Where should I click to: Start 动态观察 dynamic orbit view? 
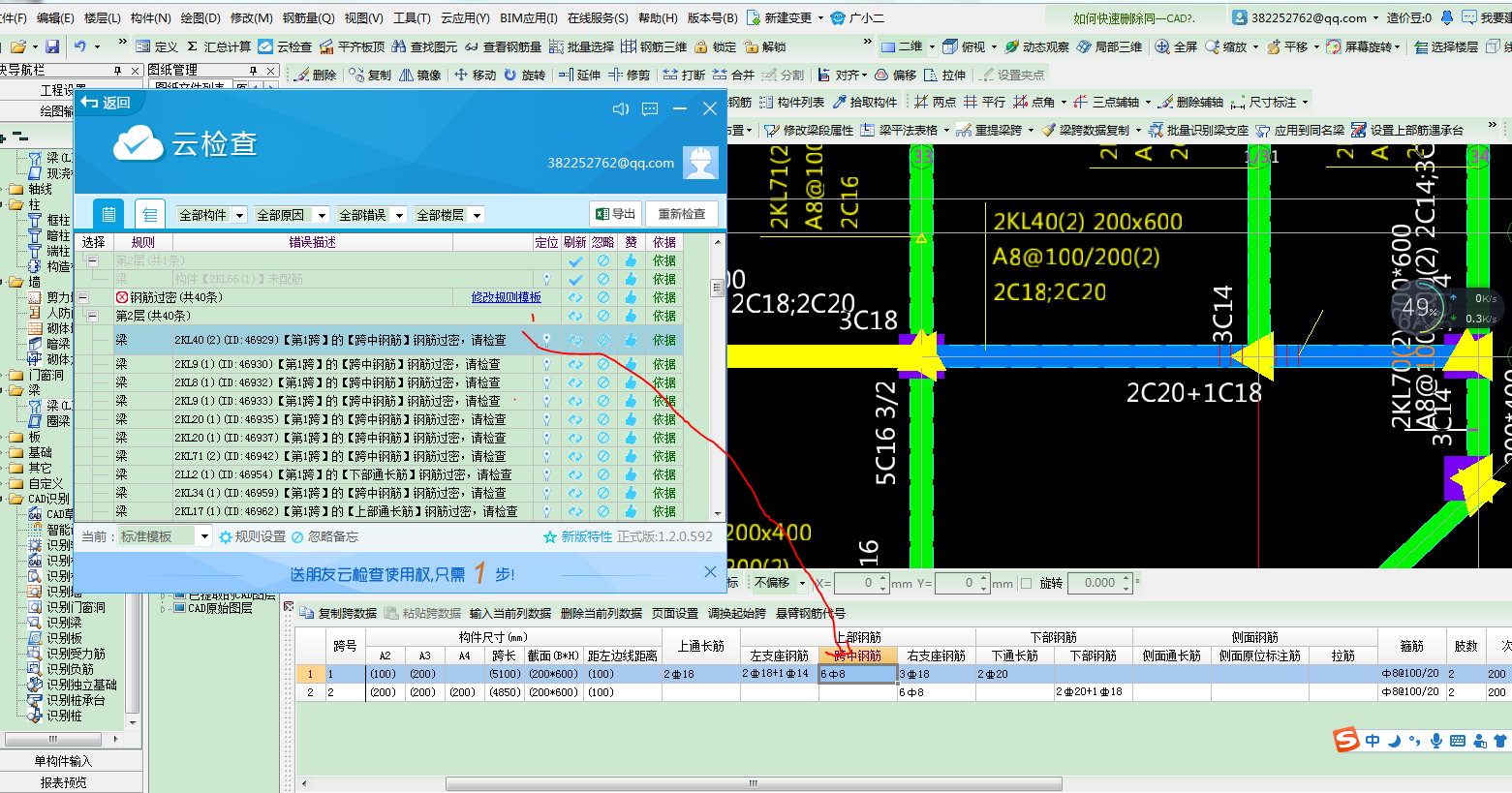(1036, 46)
